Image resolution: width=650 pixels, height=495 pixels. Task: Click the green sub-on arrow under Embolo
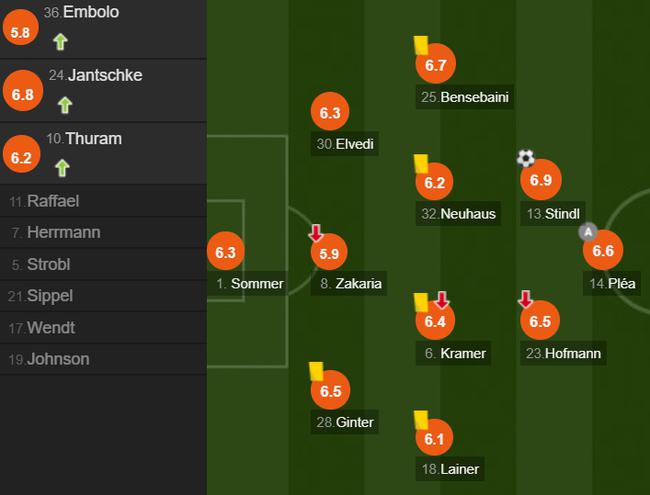coord(61,42)
